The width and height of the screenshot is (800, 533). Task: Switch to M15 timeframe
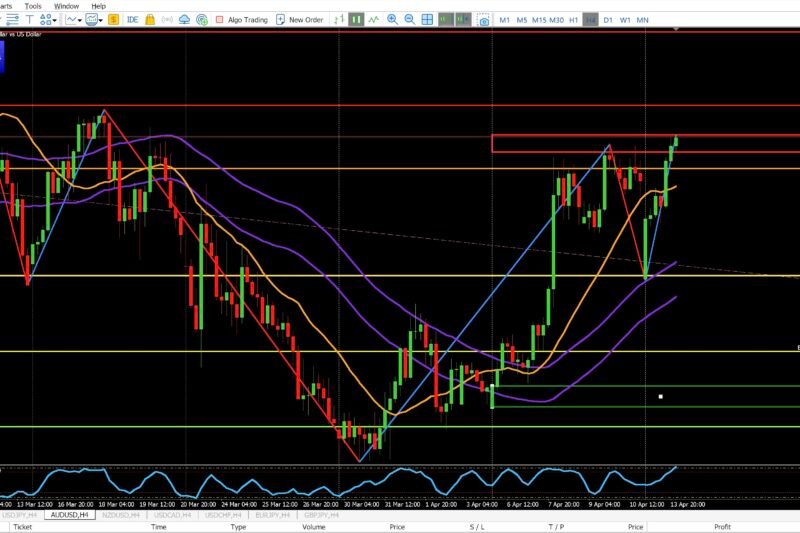pos(539,20)
